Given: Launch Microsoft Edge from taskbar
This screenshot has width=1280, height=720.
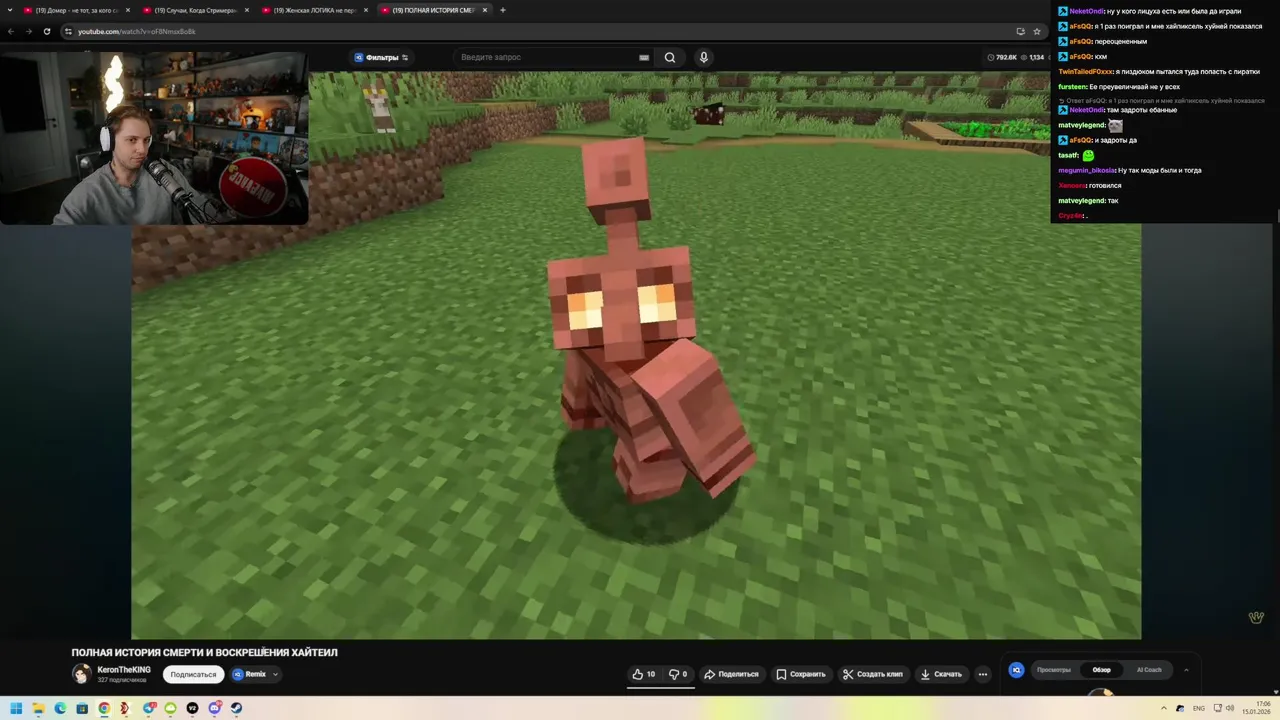Looking at the screenshot, I should point(60,708).
